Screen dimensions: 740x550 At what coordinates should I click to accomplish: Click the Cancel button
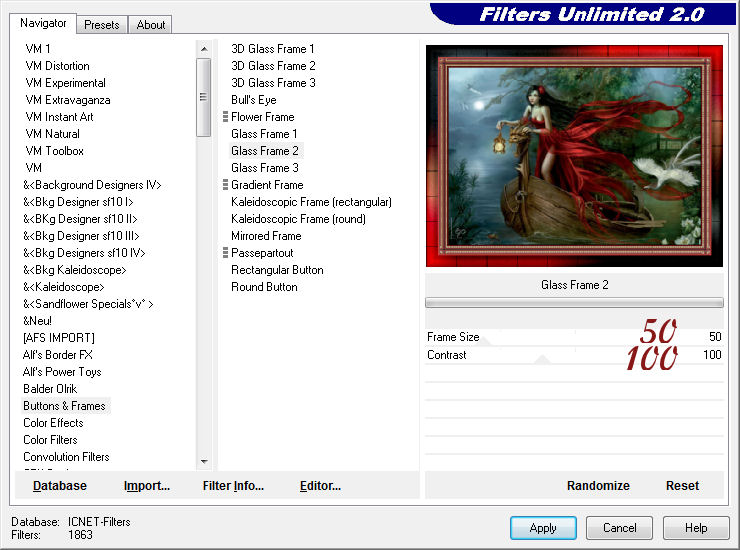pyautogui.click(x=619, y=528)
